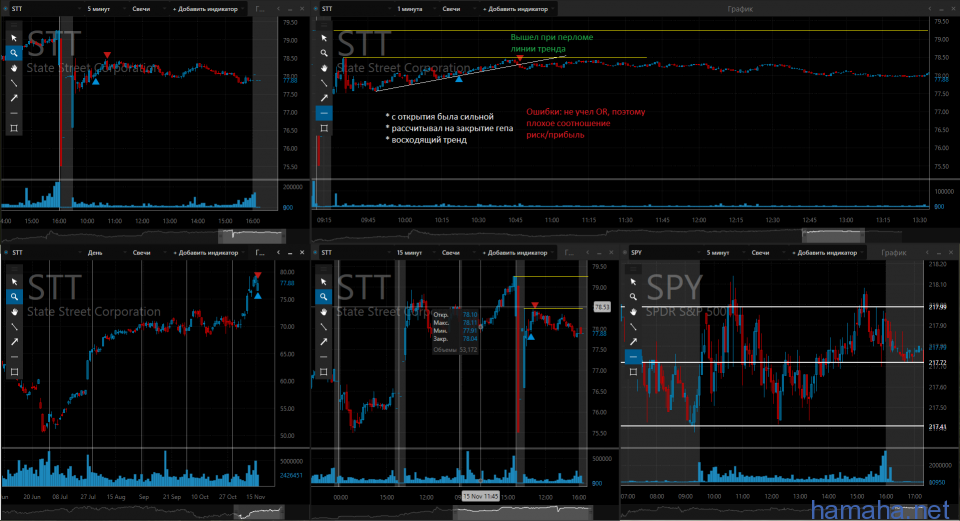Select hand tool in STT 15 минут chart
Image resolution: width=960 pixels, height=521 pixels.
323,312
